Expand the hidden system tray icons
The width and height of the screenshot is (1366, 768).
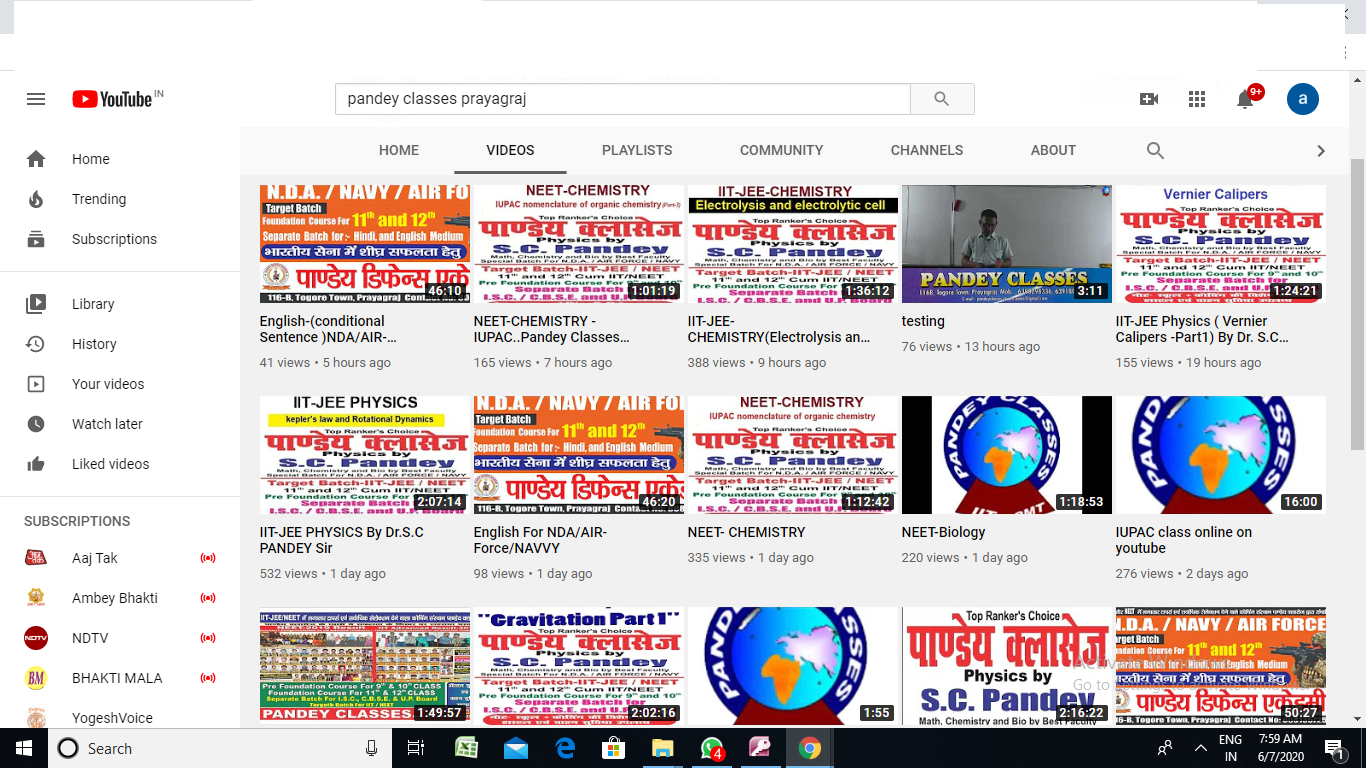click(x=1201, y=748)
